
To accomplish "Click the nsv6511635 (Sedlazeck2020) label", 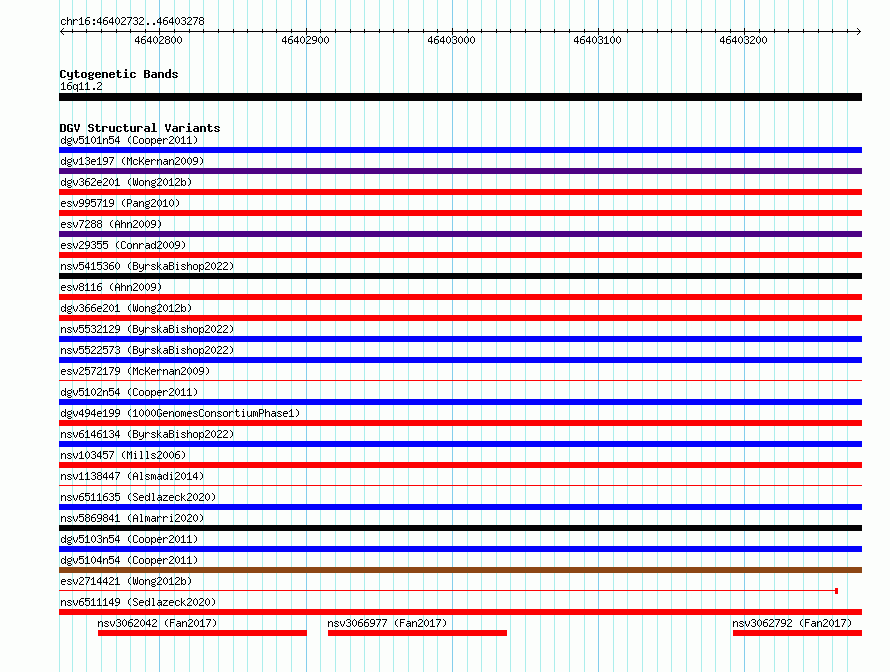I will [x=138, y=497].
